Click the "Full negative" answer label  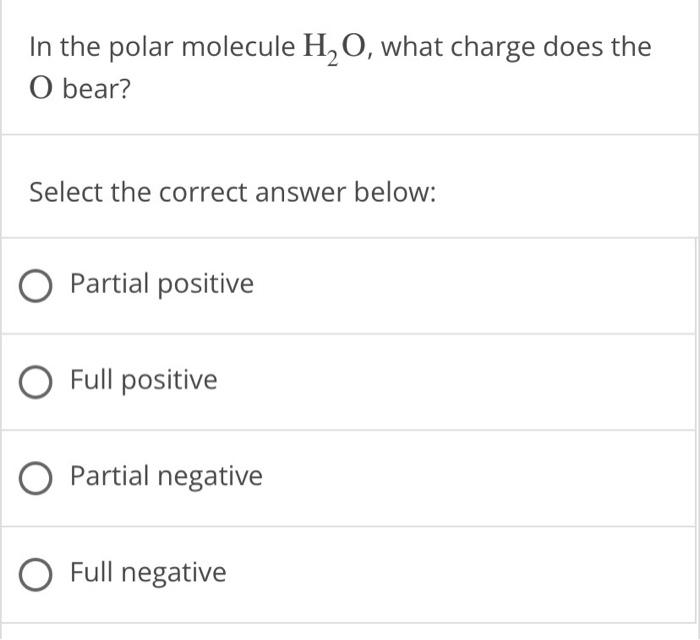pos(148,572)
